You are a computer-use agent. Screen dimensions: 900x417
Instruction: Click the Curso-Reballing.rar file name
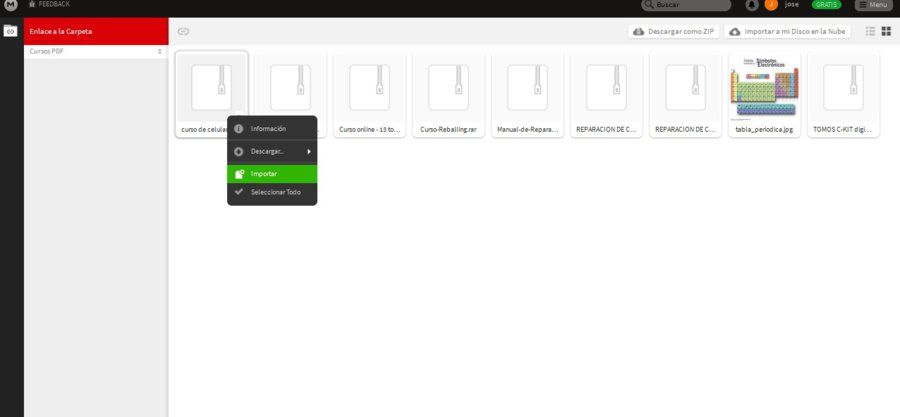pos(448,130)
